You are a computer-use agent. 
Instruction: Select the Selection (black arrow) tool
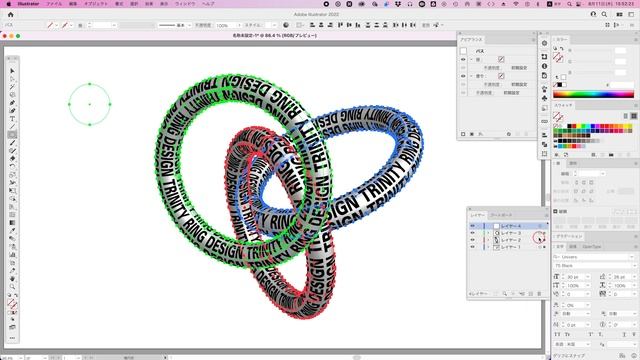pyautogui.click(x=12, y=71)
